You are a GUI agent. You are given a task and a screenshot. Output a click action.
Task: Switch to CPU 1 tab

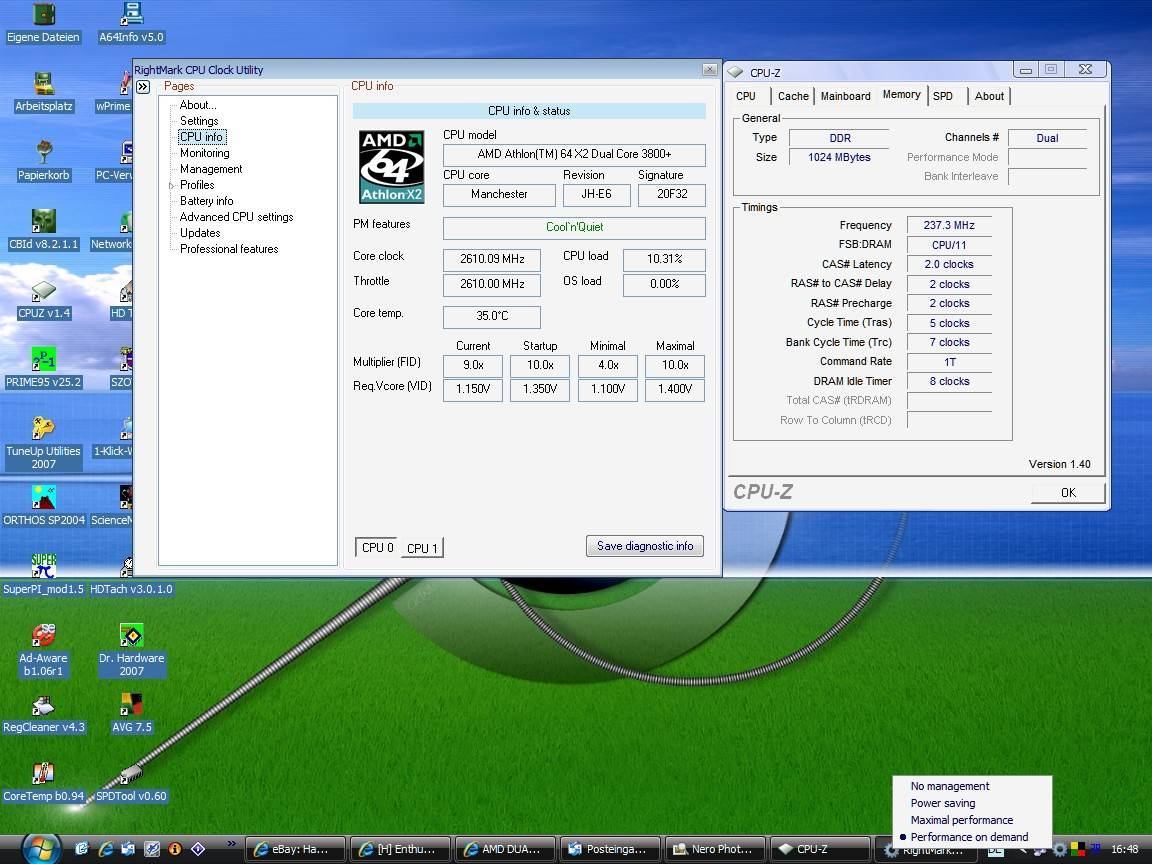click(x=422, y=548)
